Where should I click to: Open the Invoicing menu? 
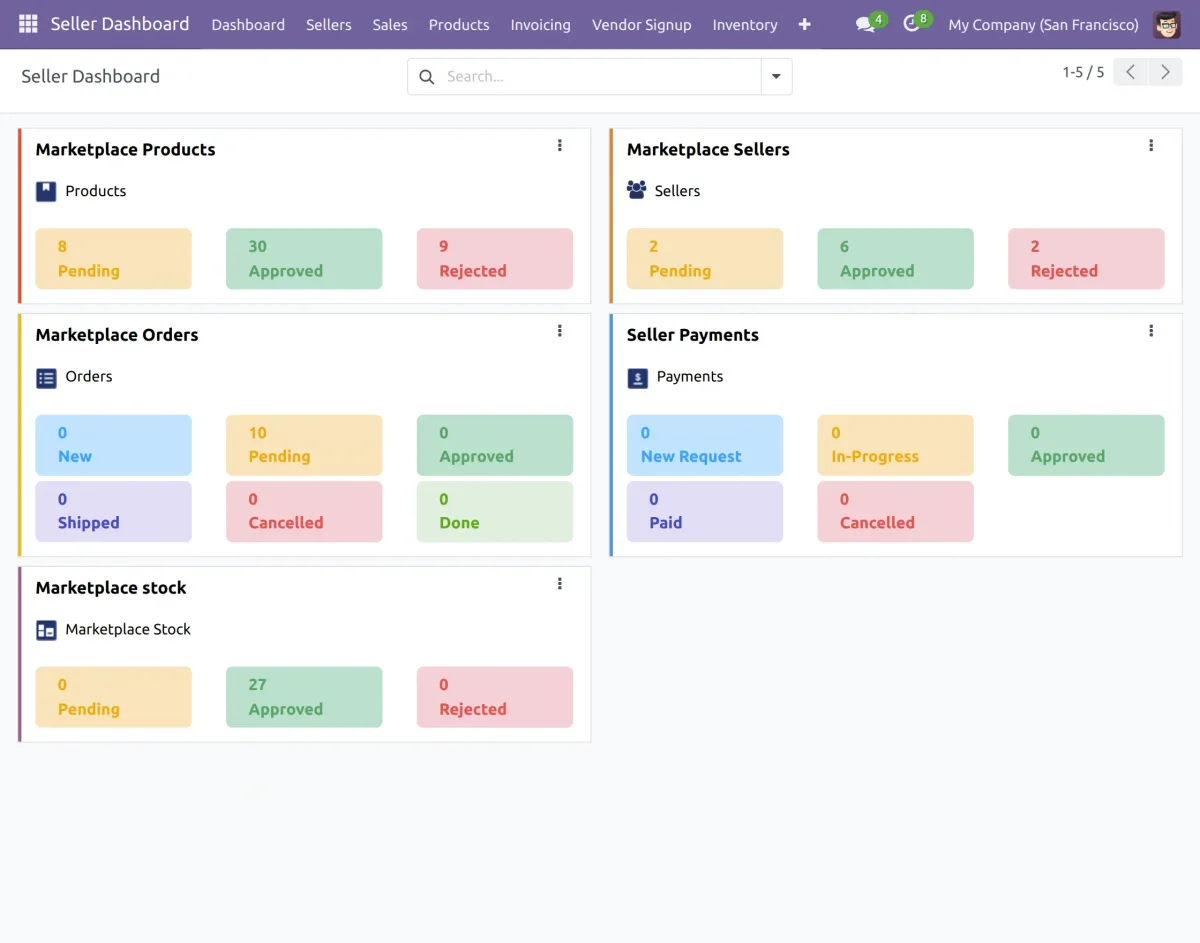click(x=540, y=24)
